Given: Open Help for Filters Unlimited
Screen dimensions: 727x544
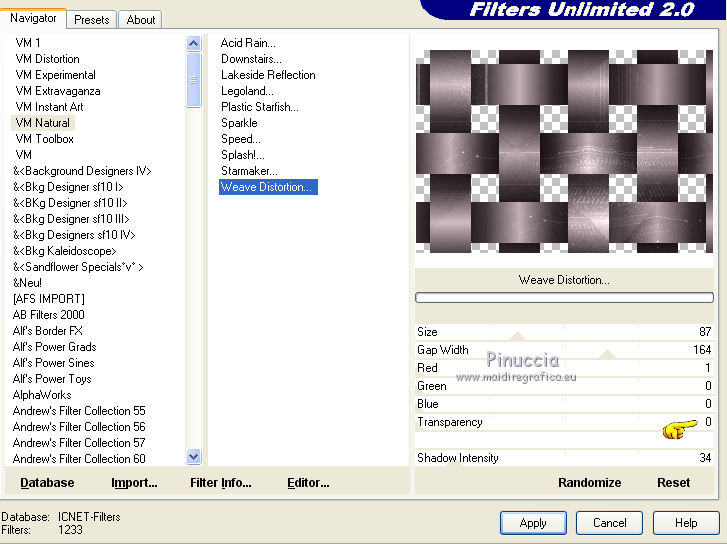Looking at the screenshot, I should pyautogui.click(x=686, y=523).
